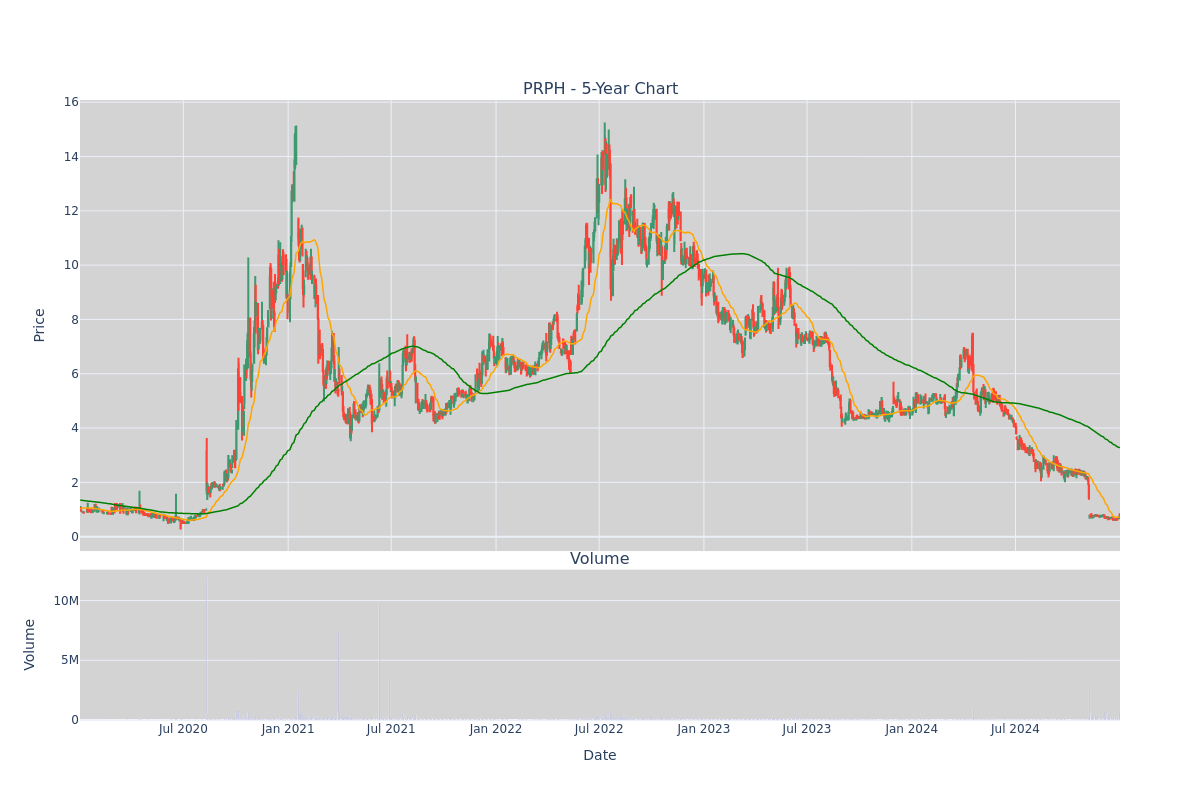Click the '10M' volume axis label
1200x800 pixels.
coord(66,601)
